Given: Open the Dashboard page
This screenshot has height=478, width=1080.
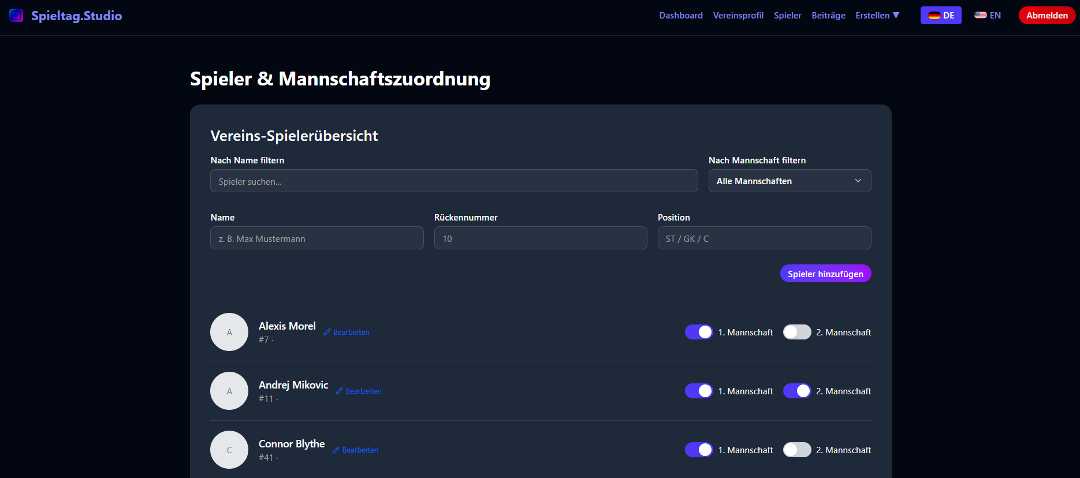Looking at the screenshot, I should 680,15.
